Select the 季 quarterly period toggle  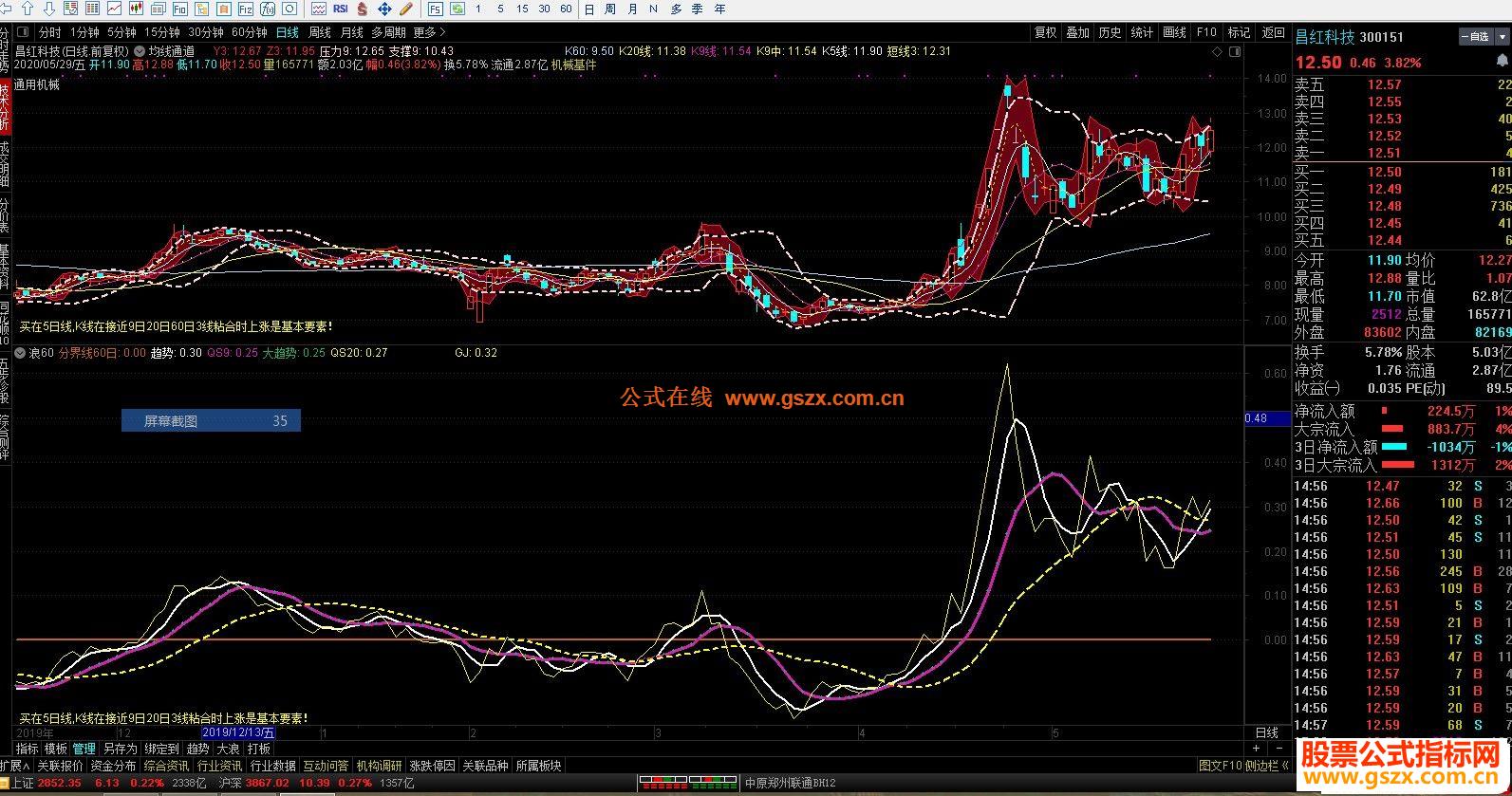[697, 9]
